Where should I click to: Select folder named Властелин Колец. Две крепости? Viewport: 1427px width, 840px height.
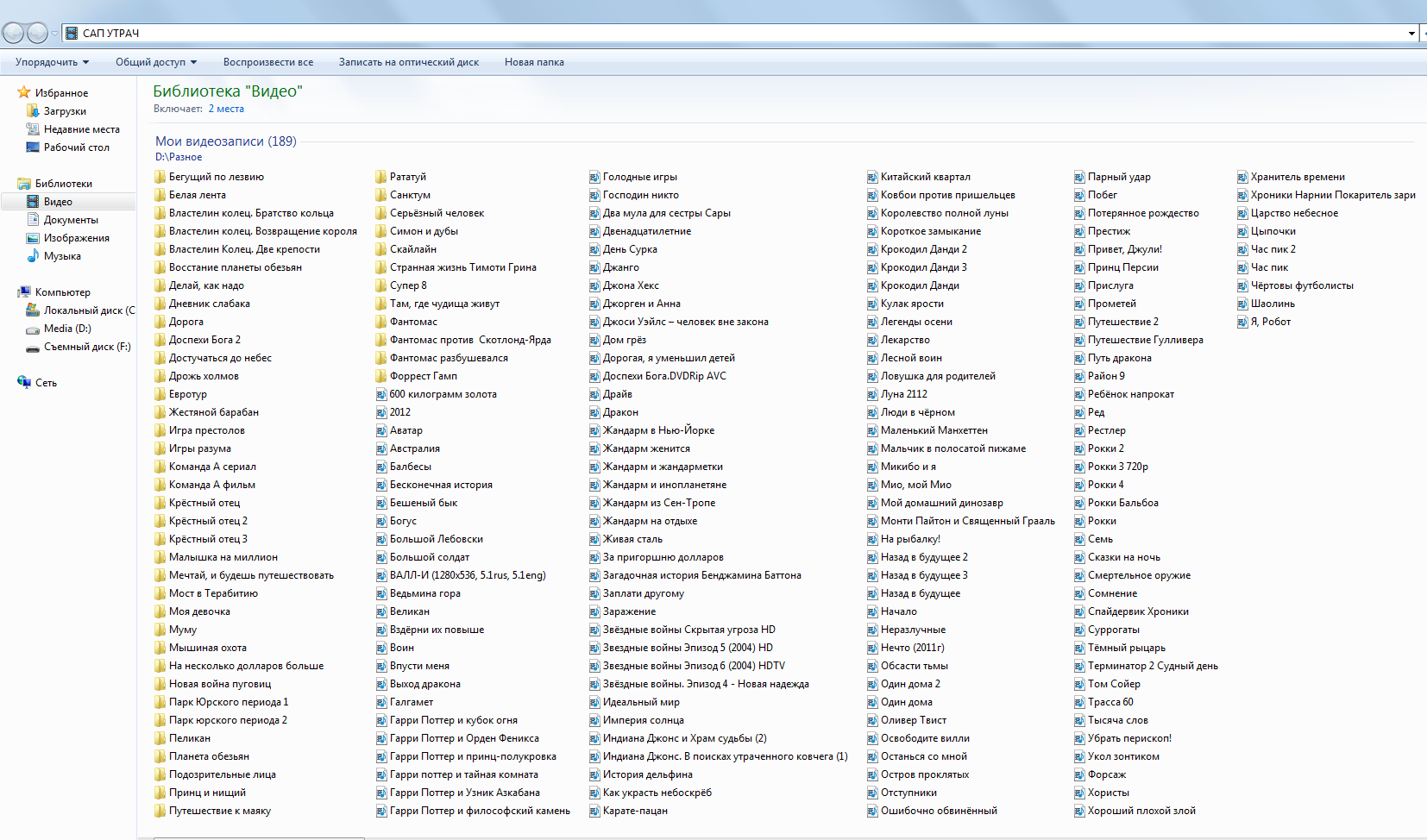coord(244,249)
